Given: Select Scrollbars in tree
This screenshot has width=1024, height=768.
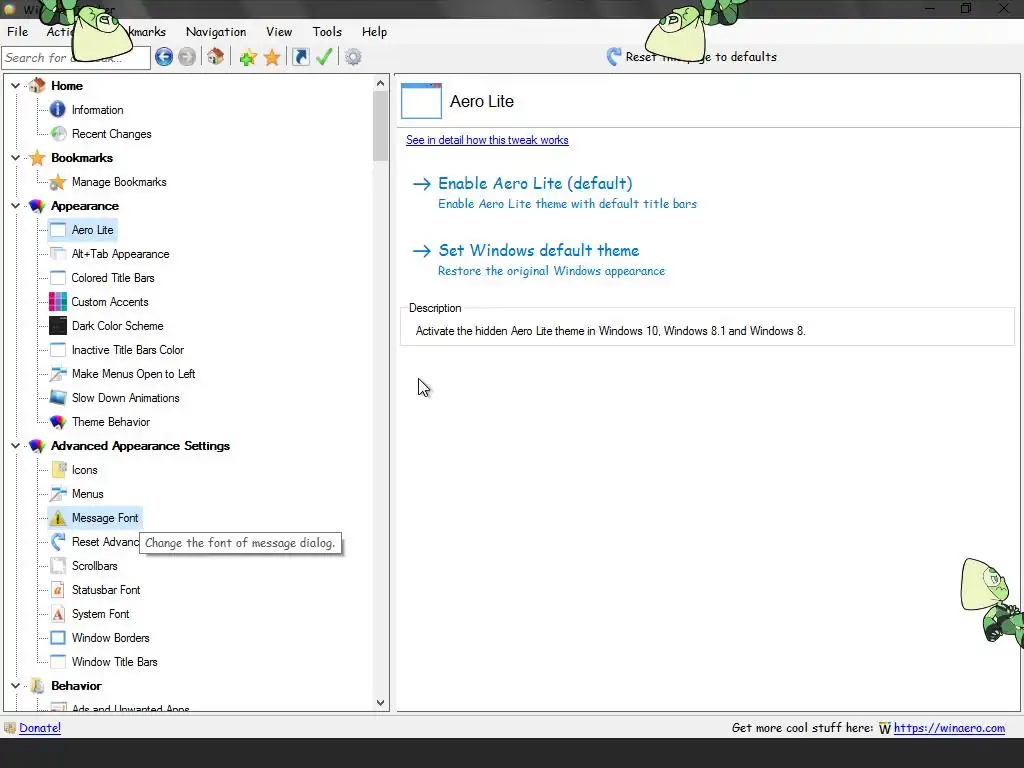Looking at the screenshot, I should [x=95, y=566].
